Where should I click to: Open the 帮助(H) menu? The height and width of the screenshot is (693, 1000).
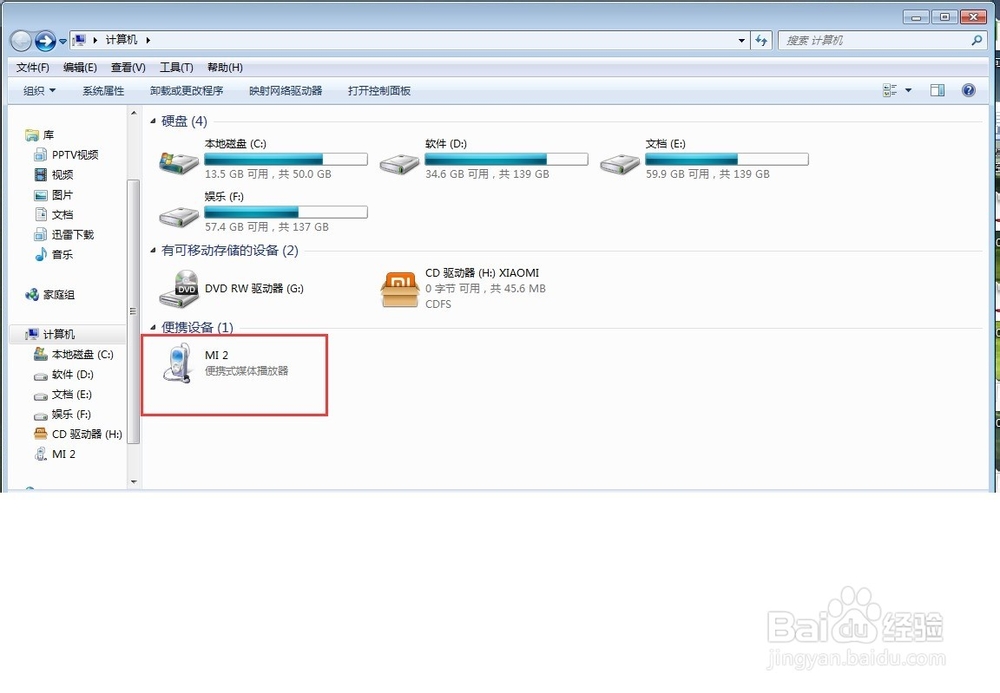tap(225, 68)
